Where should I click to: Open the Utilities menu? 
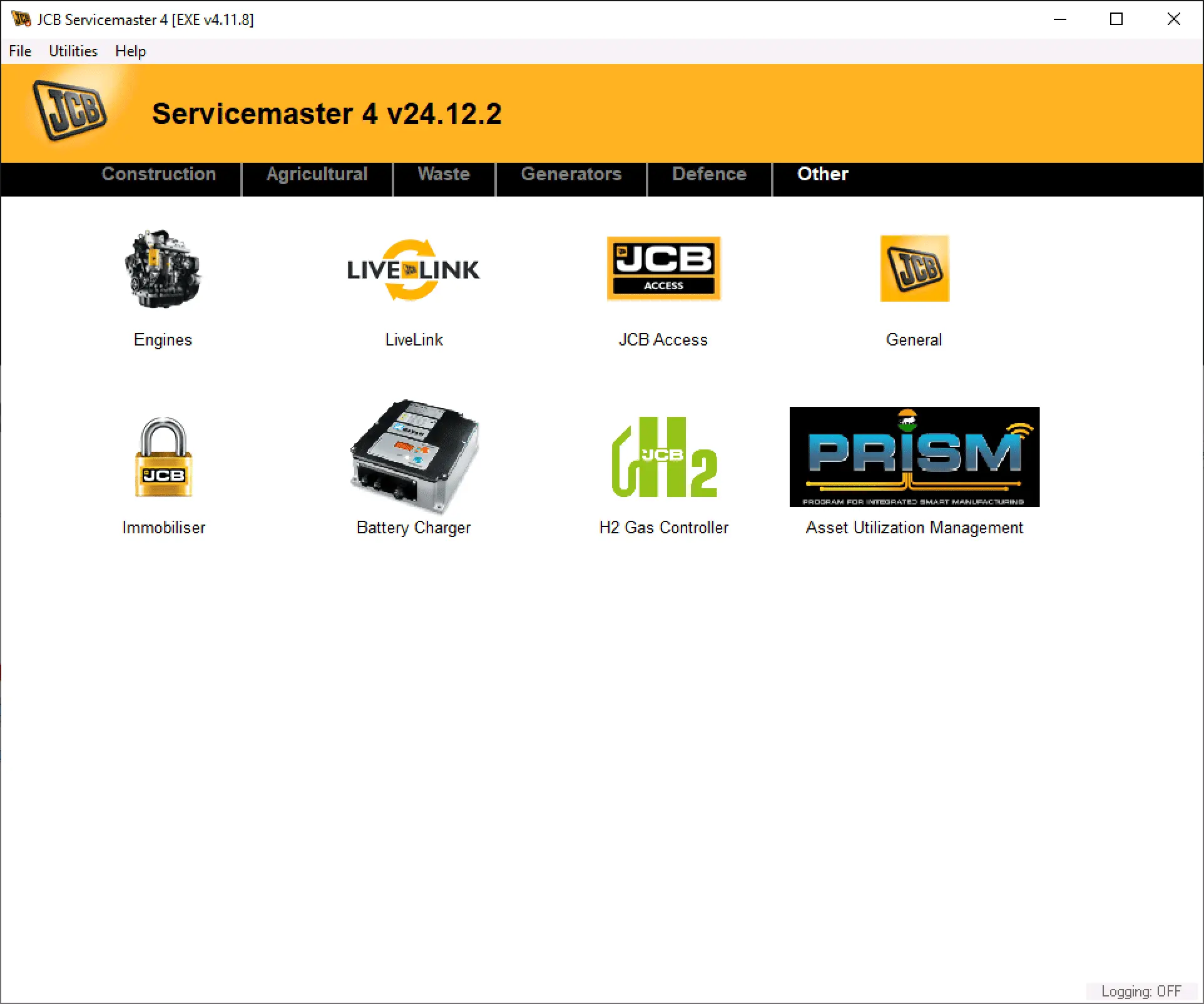tap(73, 51)
